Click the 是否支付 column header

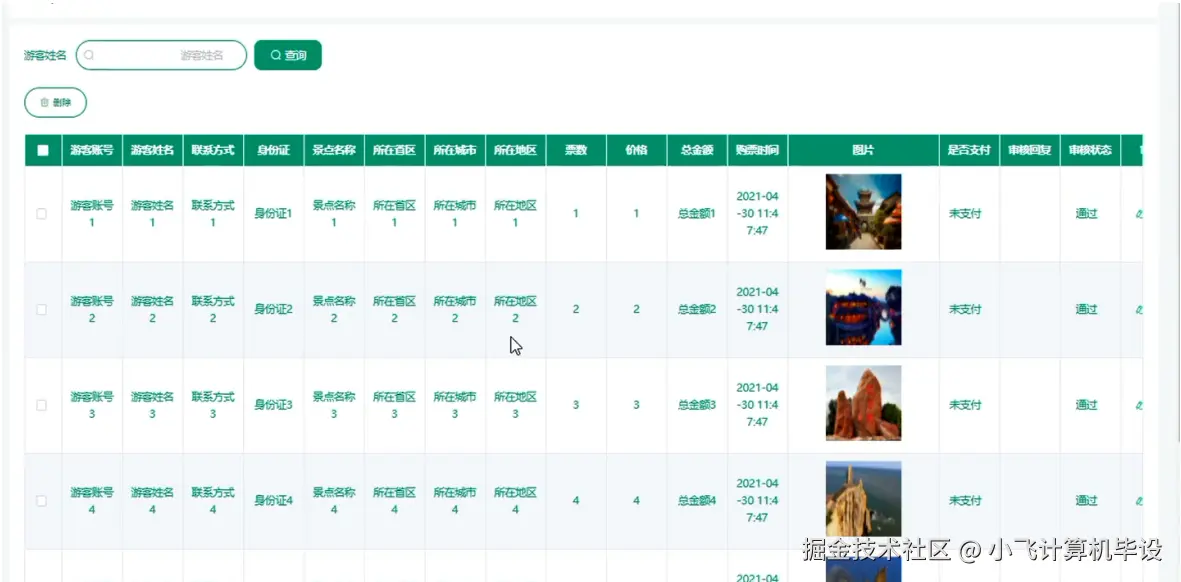969,150
